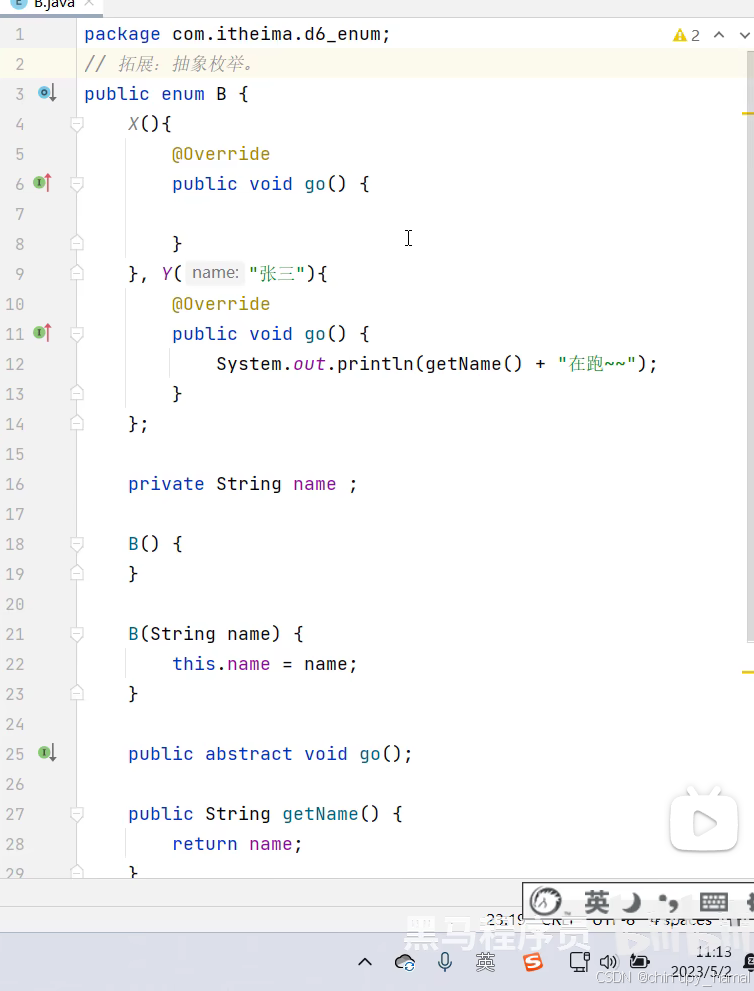Screen dimensions: 754x991
Task: Collapse the second go() method fold on line 11
Action: point(76,334)
